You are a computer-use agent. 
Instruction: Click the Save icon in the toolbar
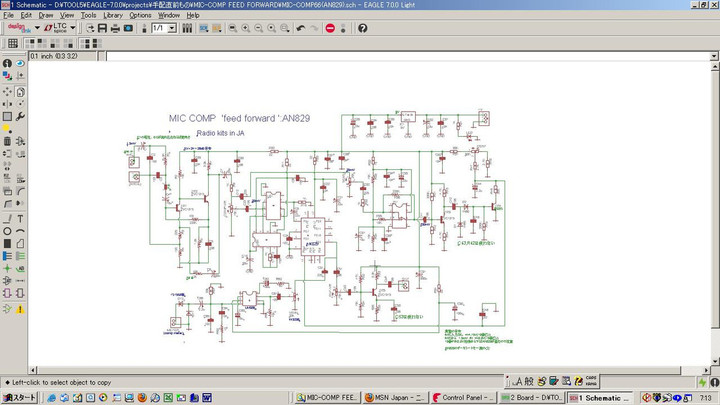click(102, 28)
